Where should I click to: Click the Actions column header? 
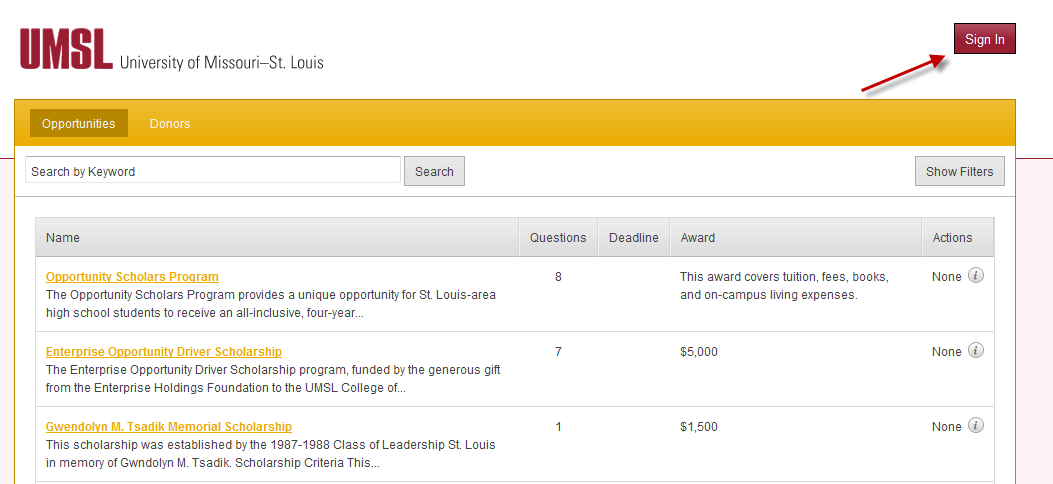(x=958, y=237)
